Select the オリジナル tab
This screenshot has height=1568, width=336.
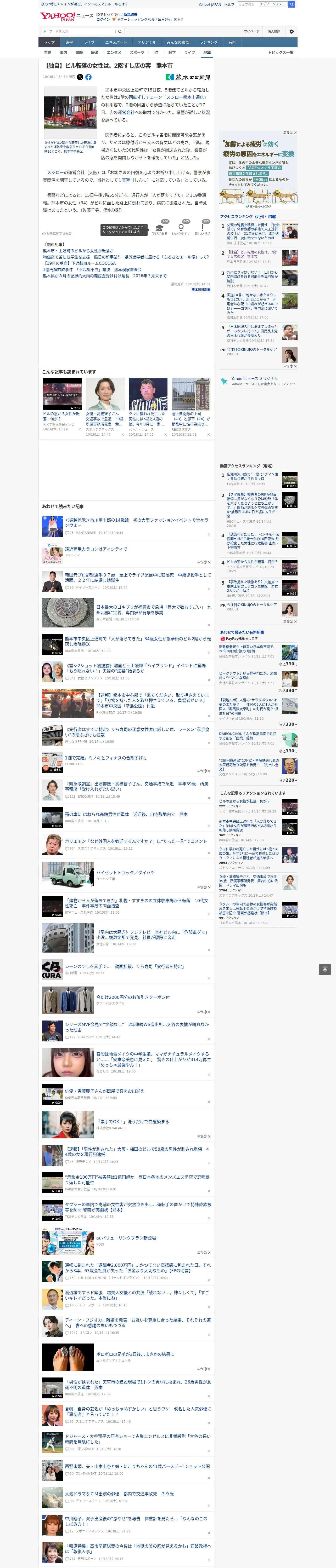[x=147, y=43]
